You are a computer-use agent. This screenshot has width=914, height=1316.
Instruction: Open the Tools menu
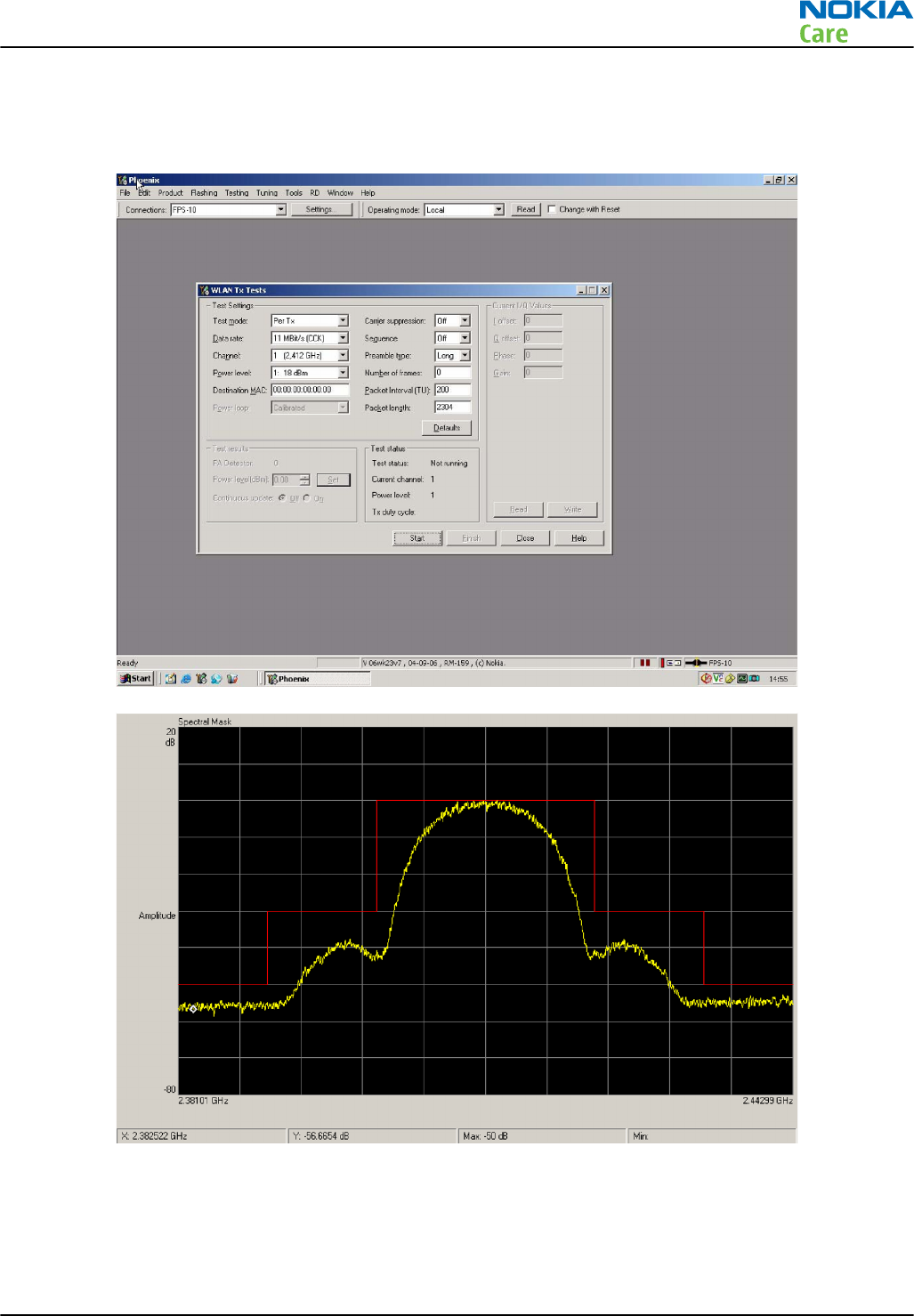pyautogui.click(x=294, y=193)
